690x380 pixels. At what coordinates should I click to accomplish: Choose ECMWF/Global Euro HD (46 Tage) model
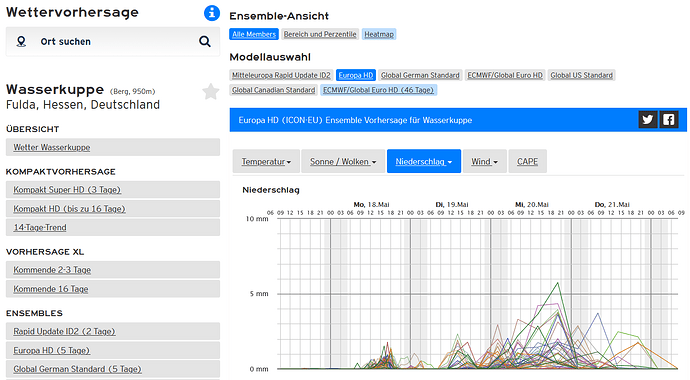(378, 90)
